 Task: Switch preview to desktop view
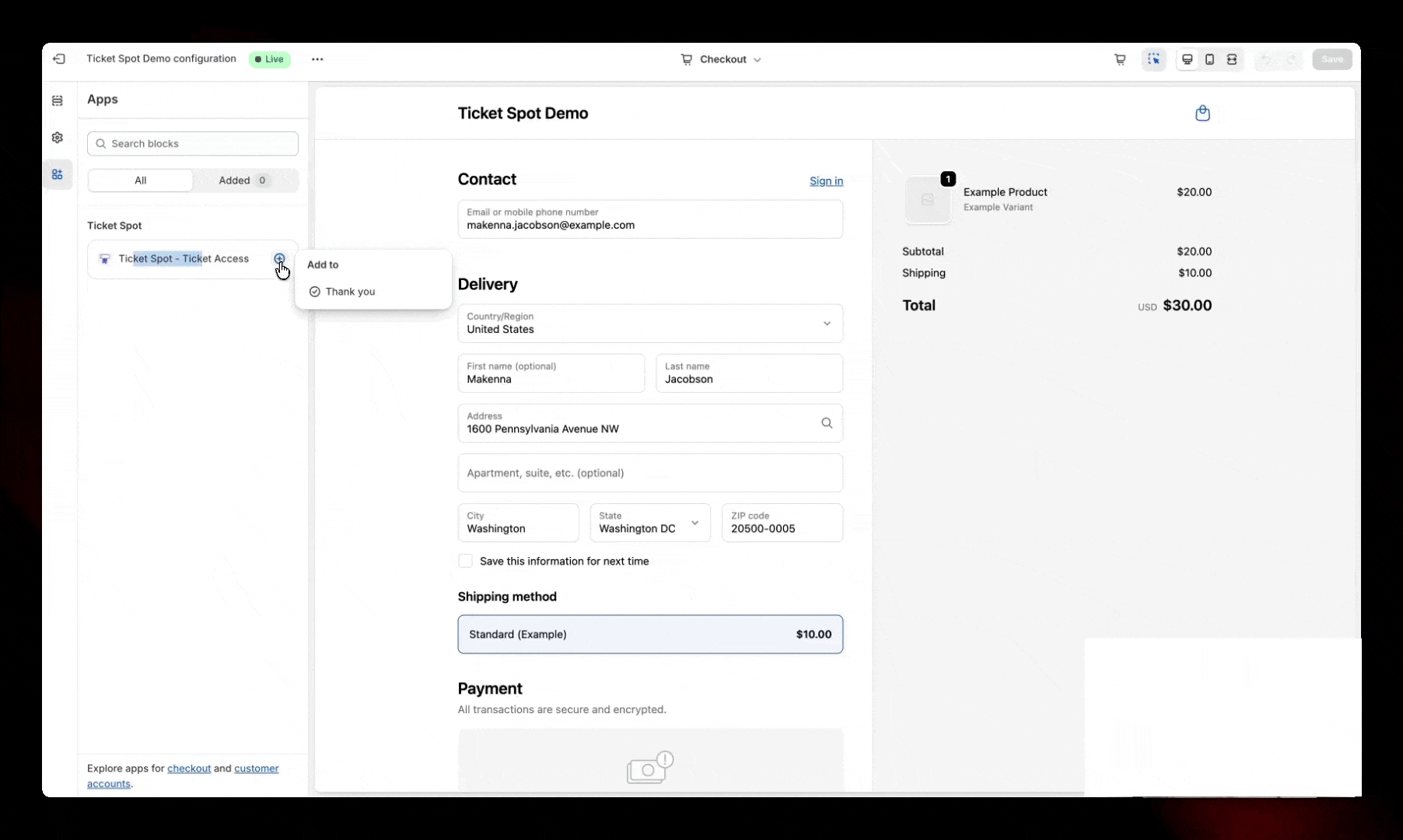[x=1187, y=59]
